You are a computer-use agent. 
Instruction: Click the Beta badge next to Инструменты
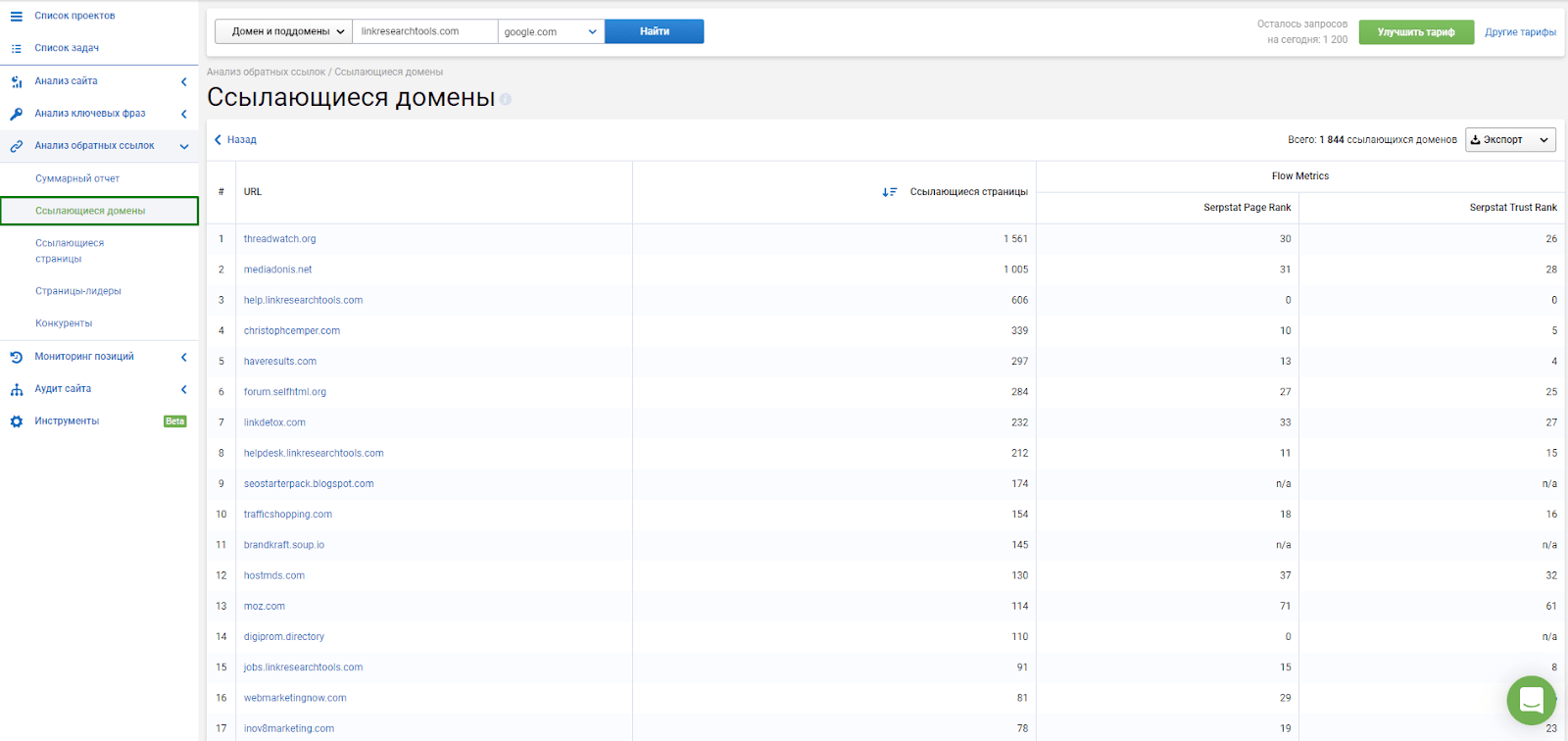point(174,421)
